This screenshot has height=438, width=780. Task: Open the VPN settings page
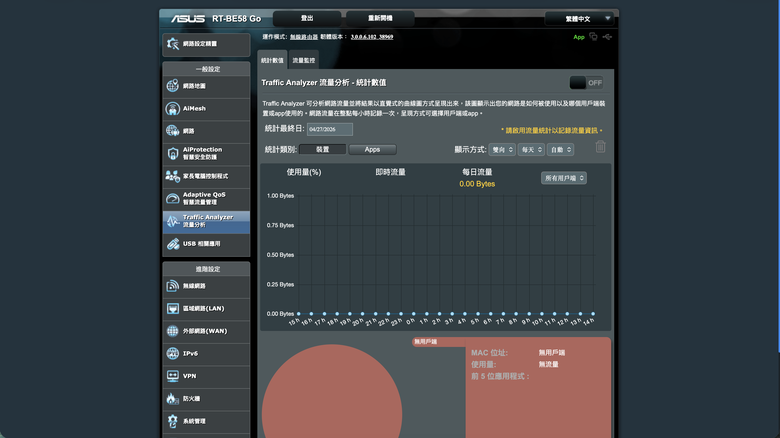click(x=206, y=376)
